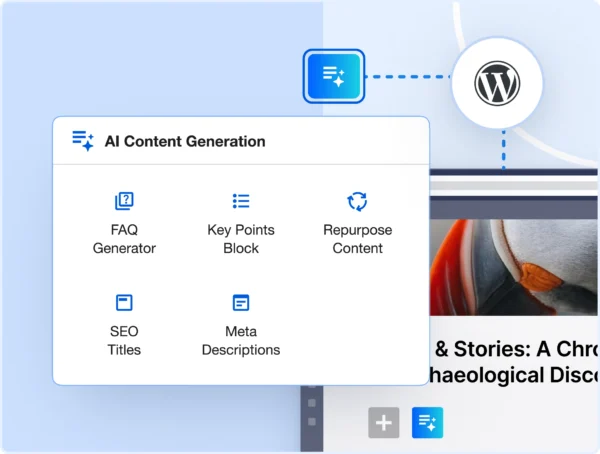Select the "SEO Titles" text label

tap(124, 340)
